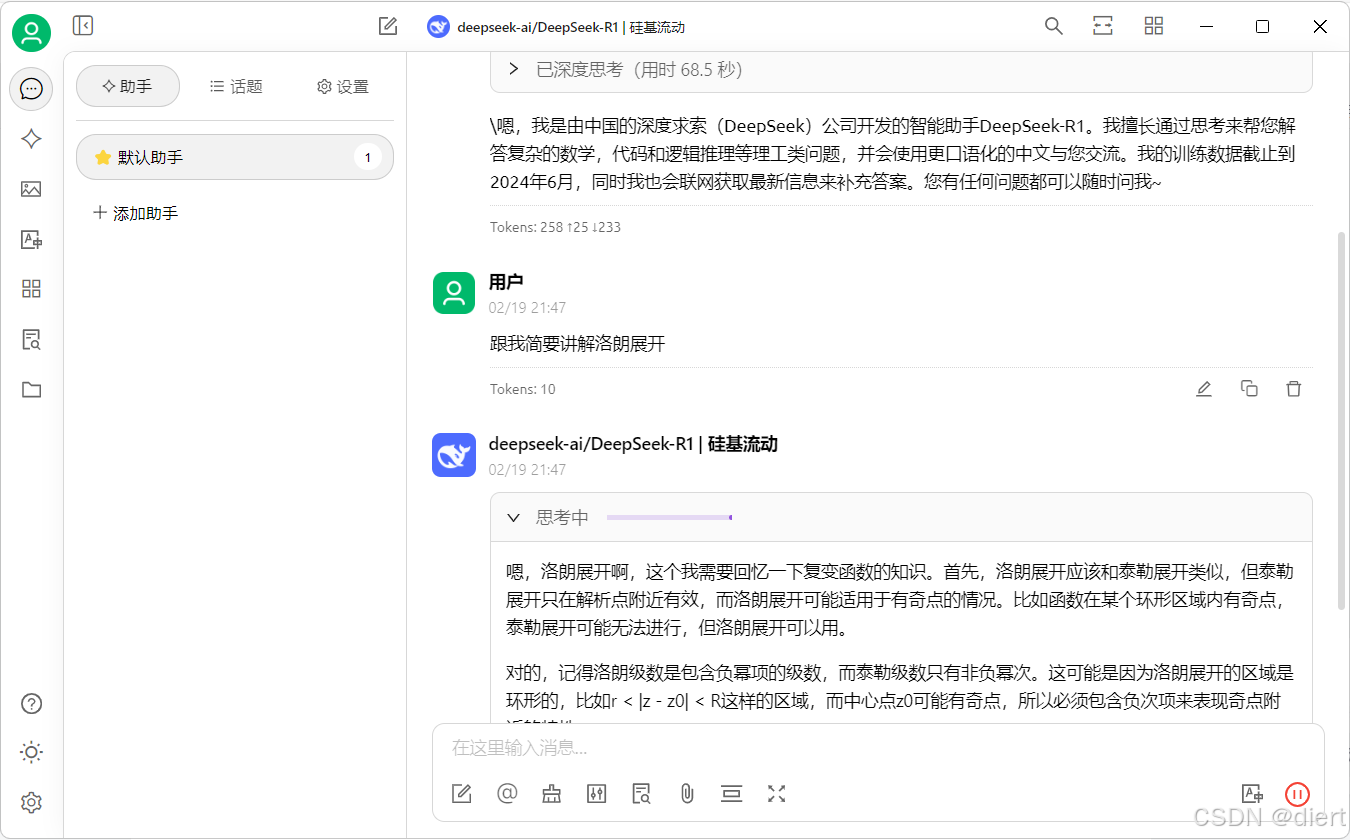Open the chat assistants page icon
Image resolution: width=1350 pixels, height=840 pixels.
[31, 89]
